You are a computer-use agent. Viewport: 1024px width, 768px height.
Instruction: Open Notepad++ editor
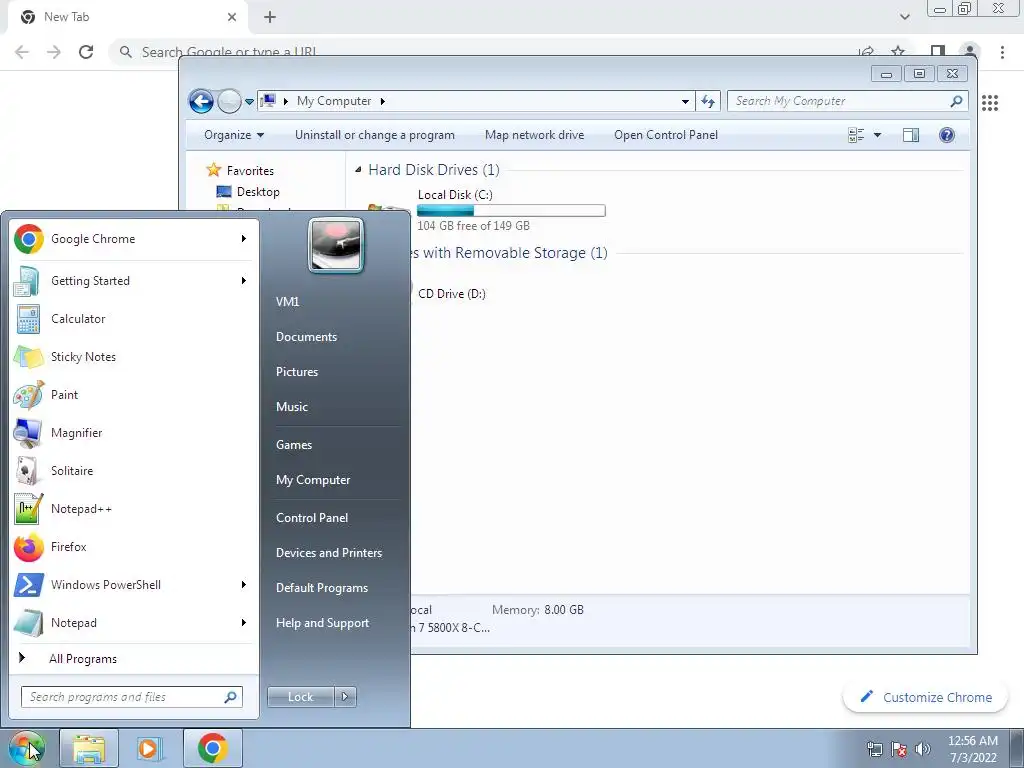click(133, 509)
